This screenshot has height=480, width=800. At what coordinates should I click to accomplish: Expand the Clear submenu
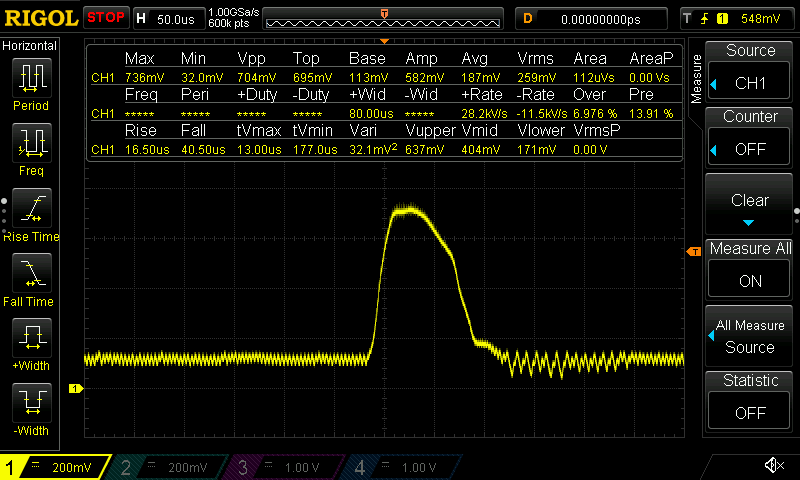(750, 204)
